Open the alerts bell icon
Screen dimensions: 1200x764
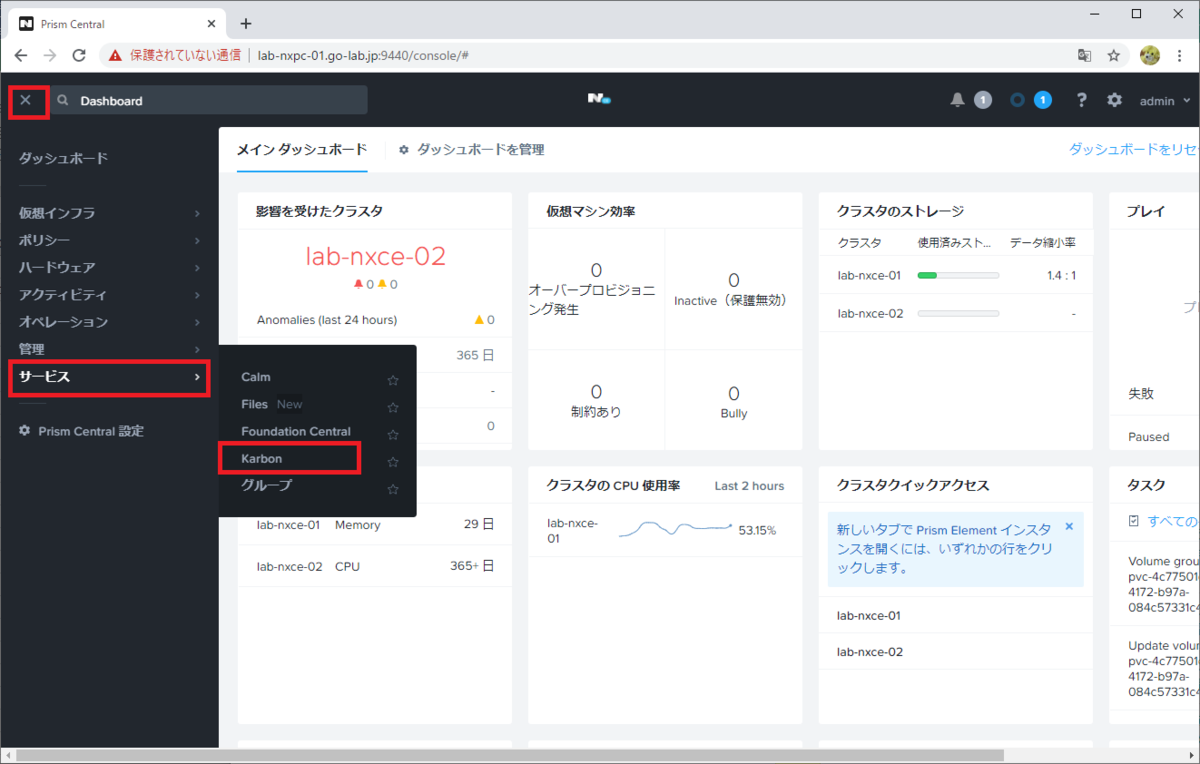(x=958, y=100)
